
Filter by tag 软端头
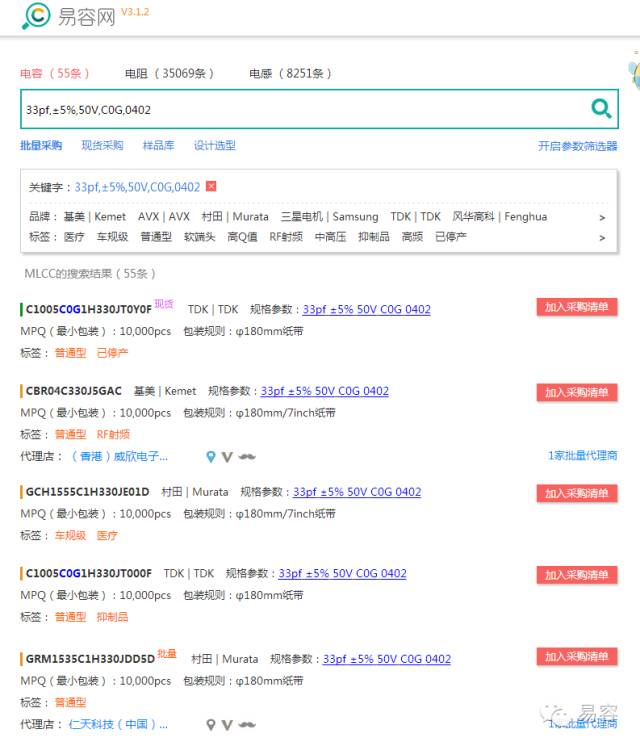click(199, 236)
